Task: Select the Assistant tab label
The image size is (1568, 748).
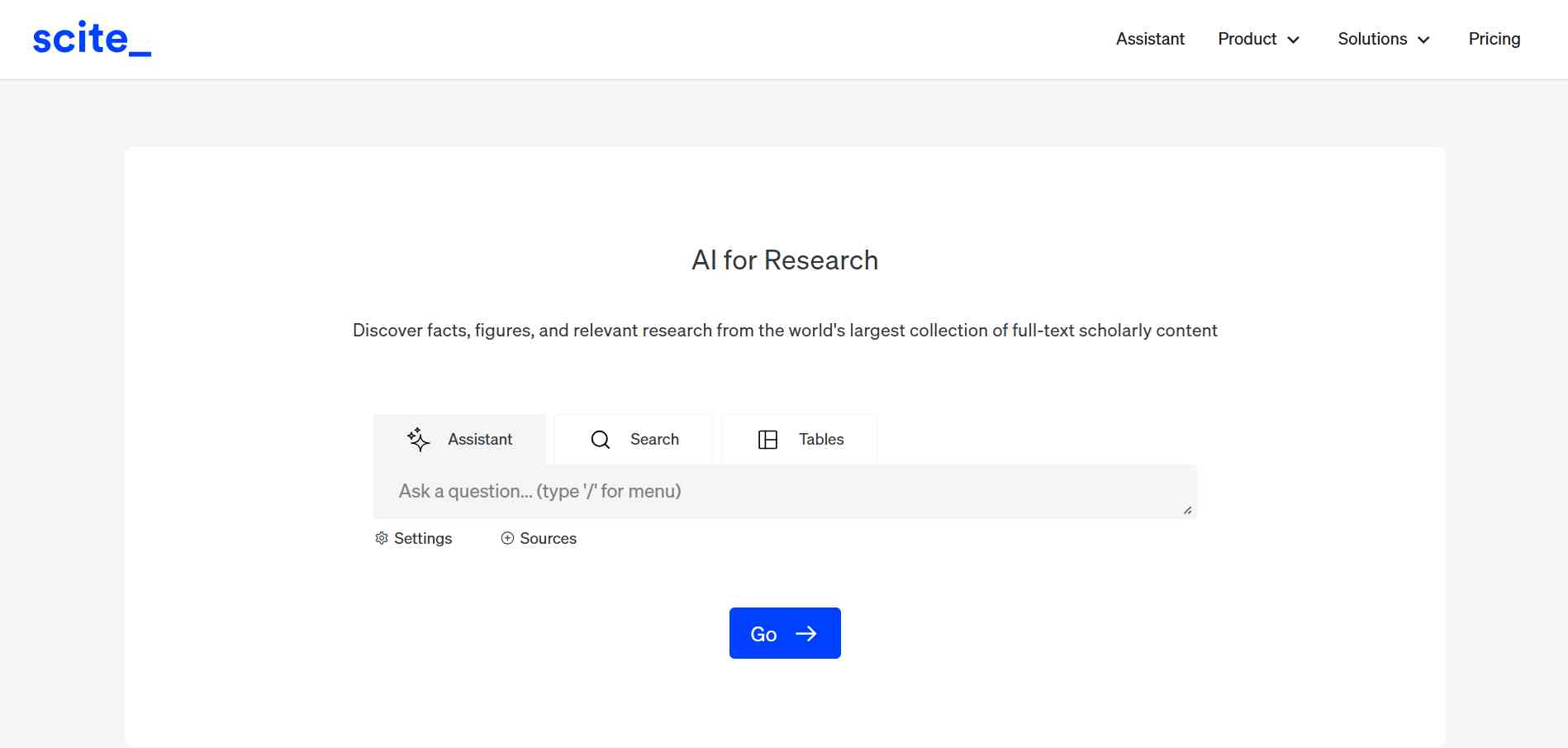Action: point(480,440)
